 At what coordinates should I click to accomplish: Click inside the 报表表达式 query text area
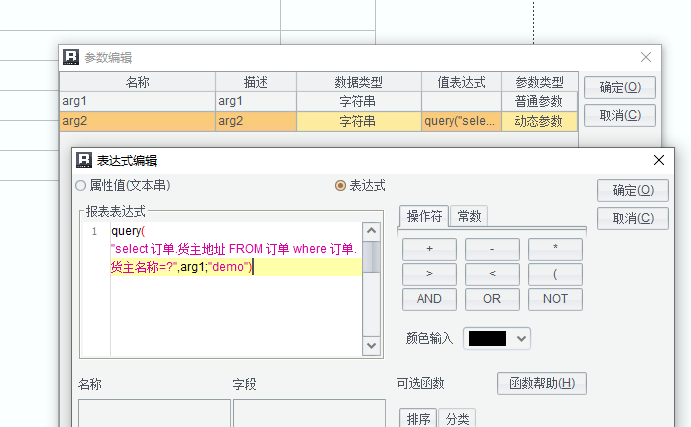pyautogui.click(x=236, y=289)
